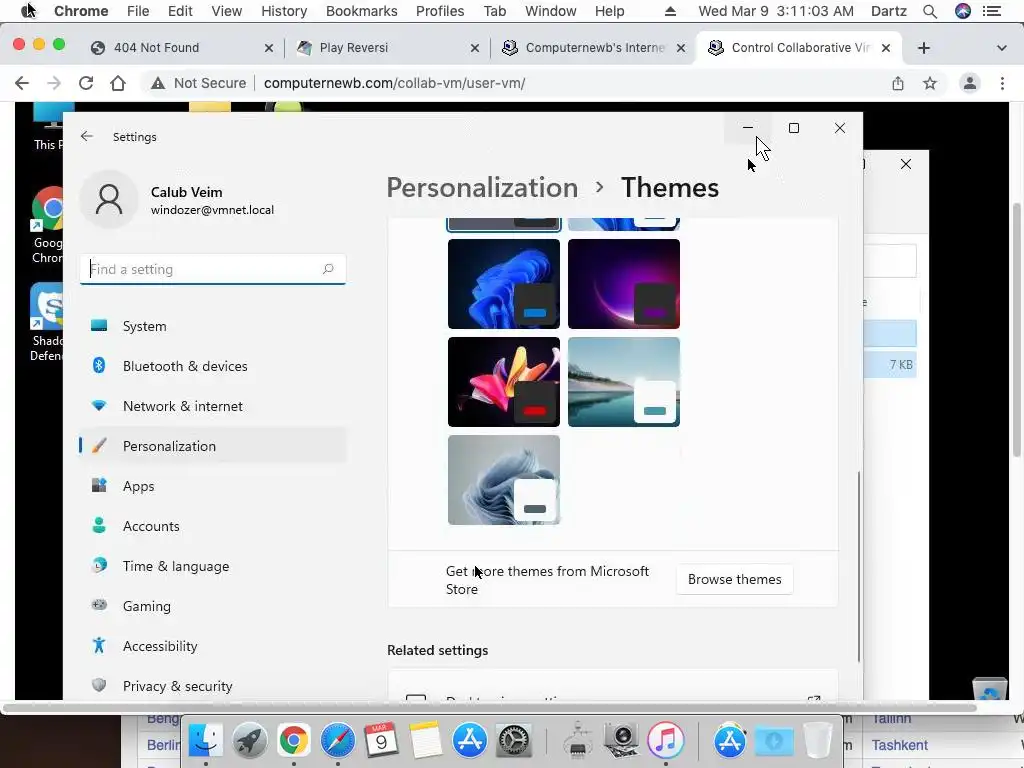Open the Chrome tab list chevron
Image resolution: width=1024 pixels, height=768 pixels.
[x=1002, y=48]
